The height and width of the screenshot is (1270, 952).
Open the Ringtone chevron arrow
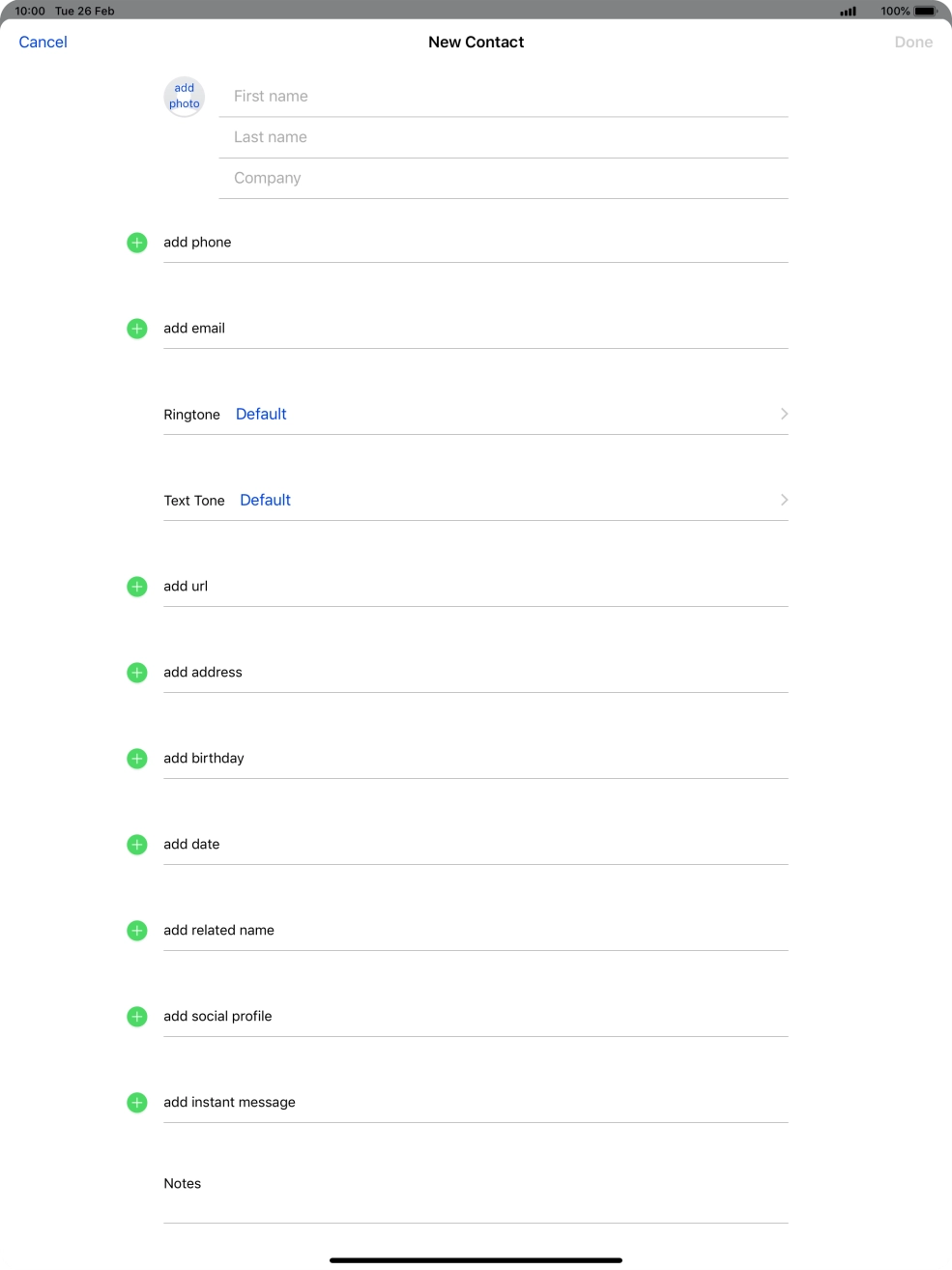pyautogui.click(x=784, y=414)
